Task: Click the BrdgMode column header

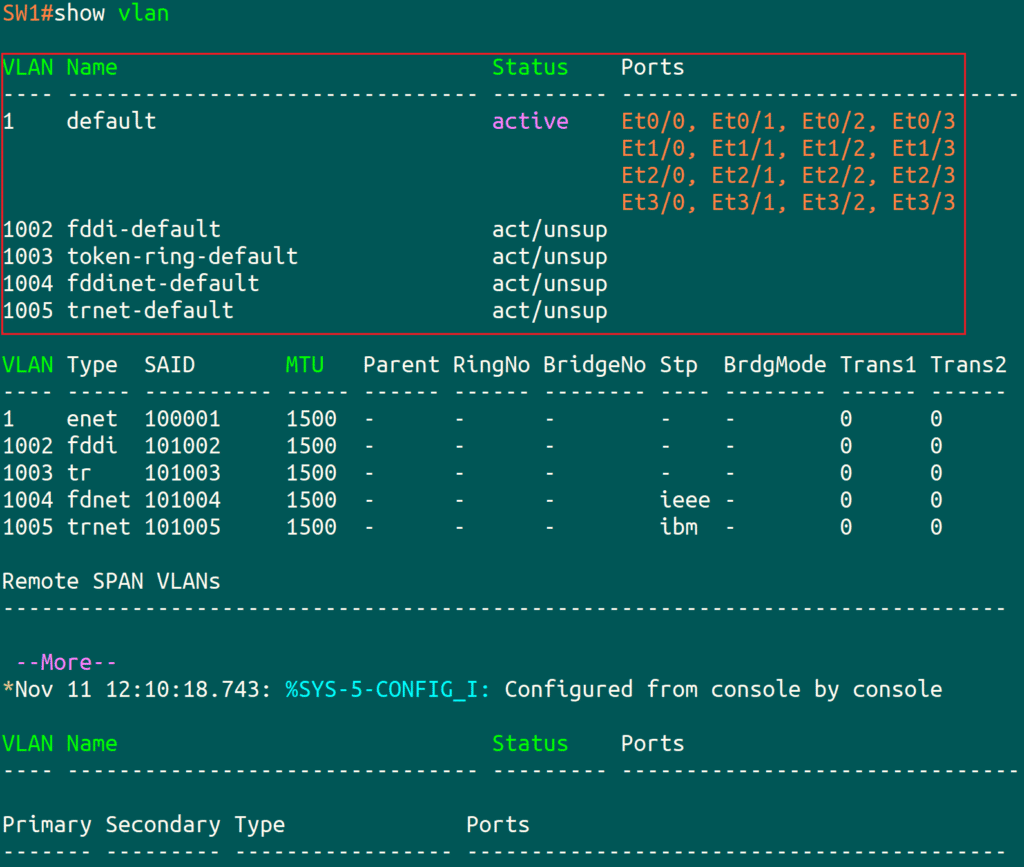Action: point(774,365)
